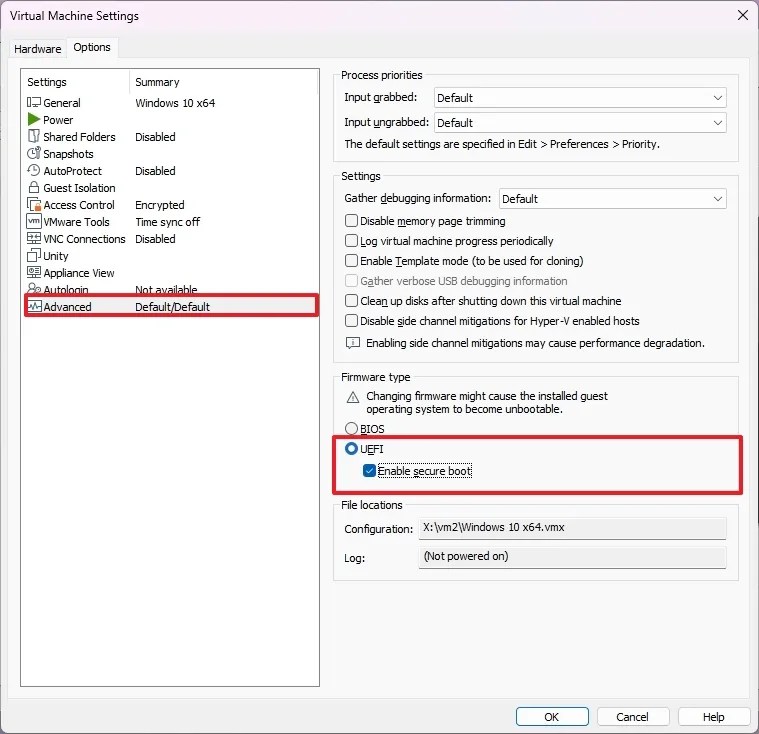Select the Options tab
The height and width of the screenshot is (734, 759).
(92, 47)
